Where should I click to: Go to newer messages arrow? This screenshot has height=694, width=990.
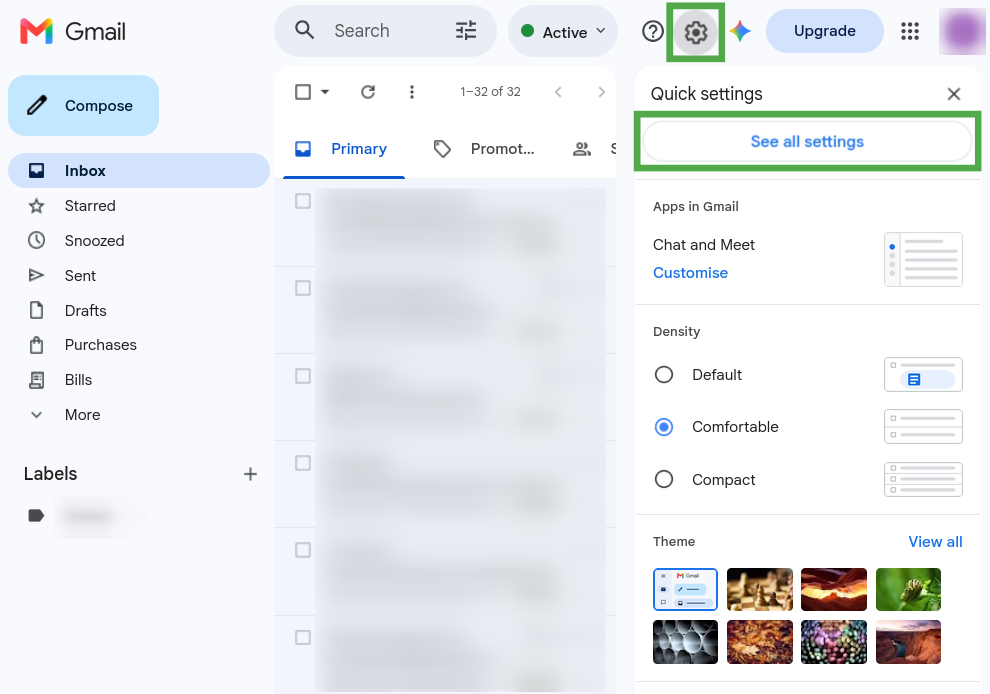[x=558, y=92]
